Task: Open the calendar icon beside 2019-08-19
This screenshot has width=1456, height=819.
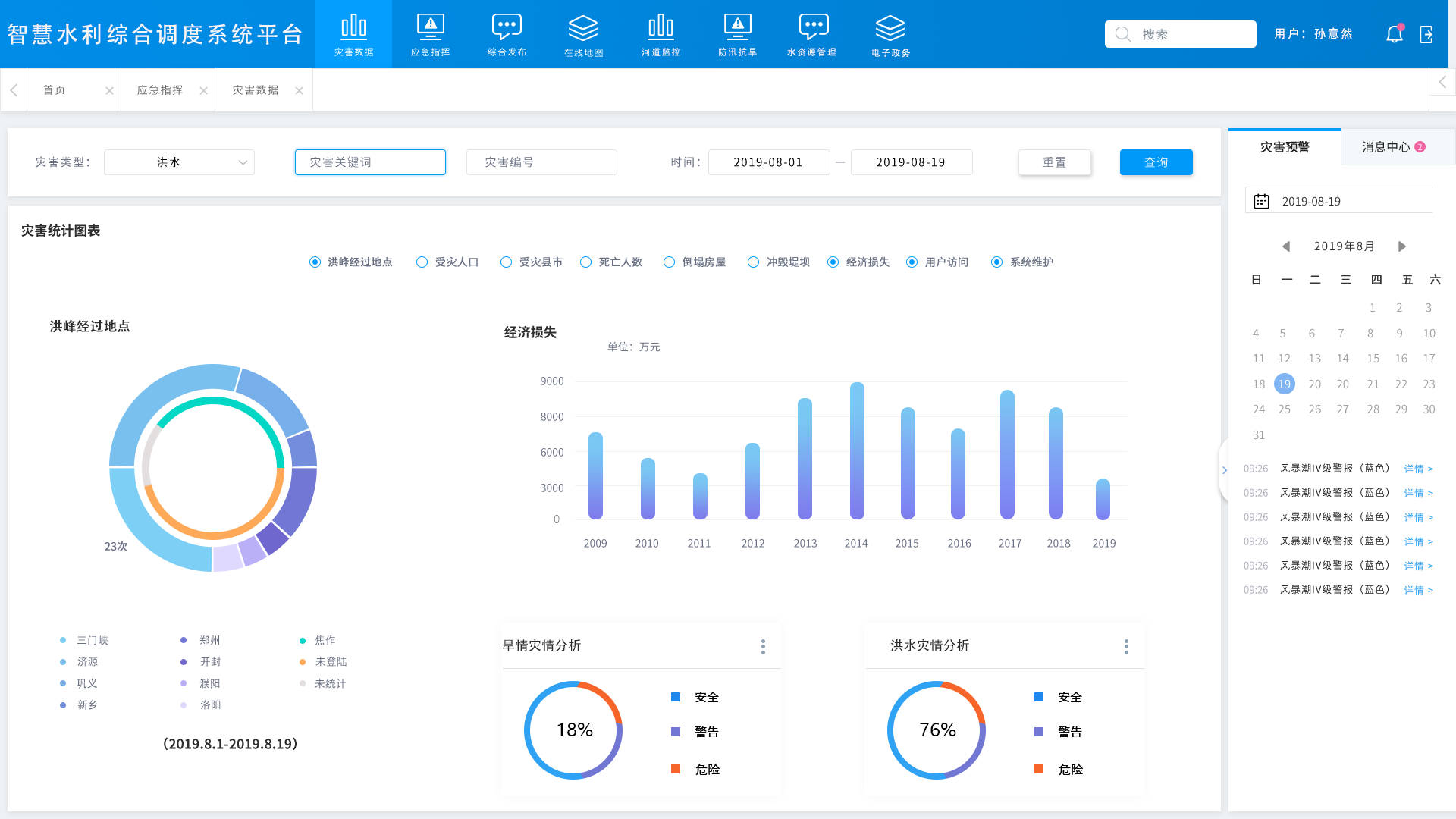Action: tap(1261, 201)
